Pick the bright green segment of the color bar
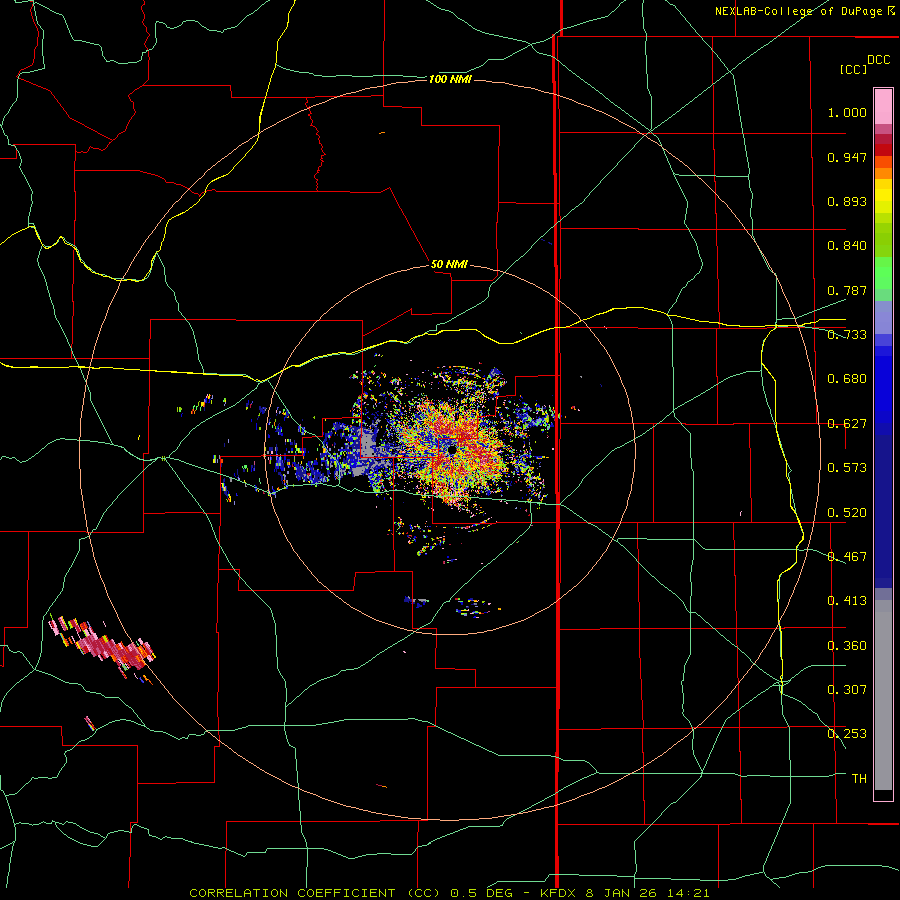 [x=883, y=273]
